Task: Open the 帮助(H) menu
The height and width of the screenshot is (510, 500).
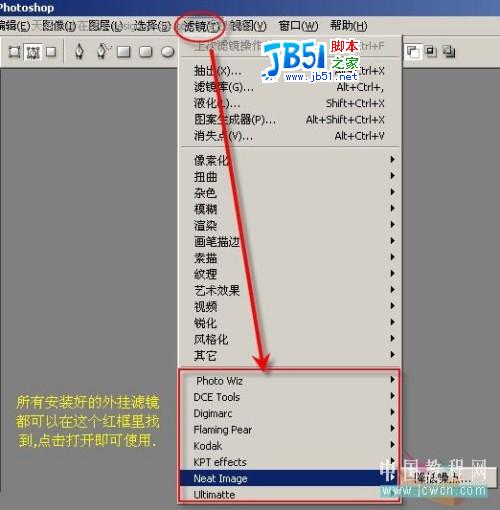Action: 349,26
